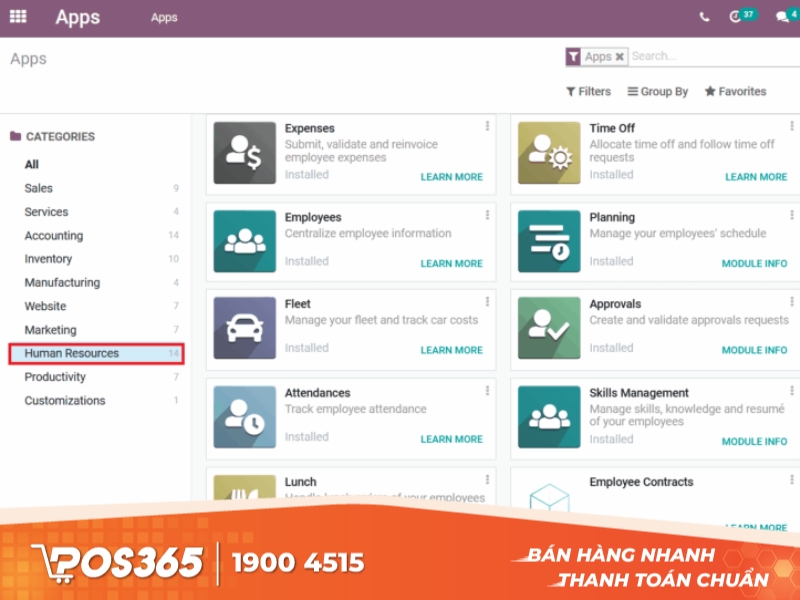Select the Accounting category

pos(54,235)
